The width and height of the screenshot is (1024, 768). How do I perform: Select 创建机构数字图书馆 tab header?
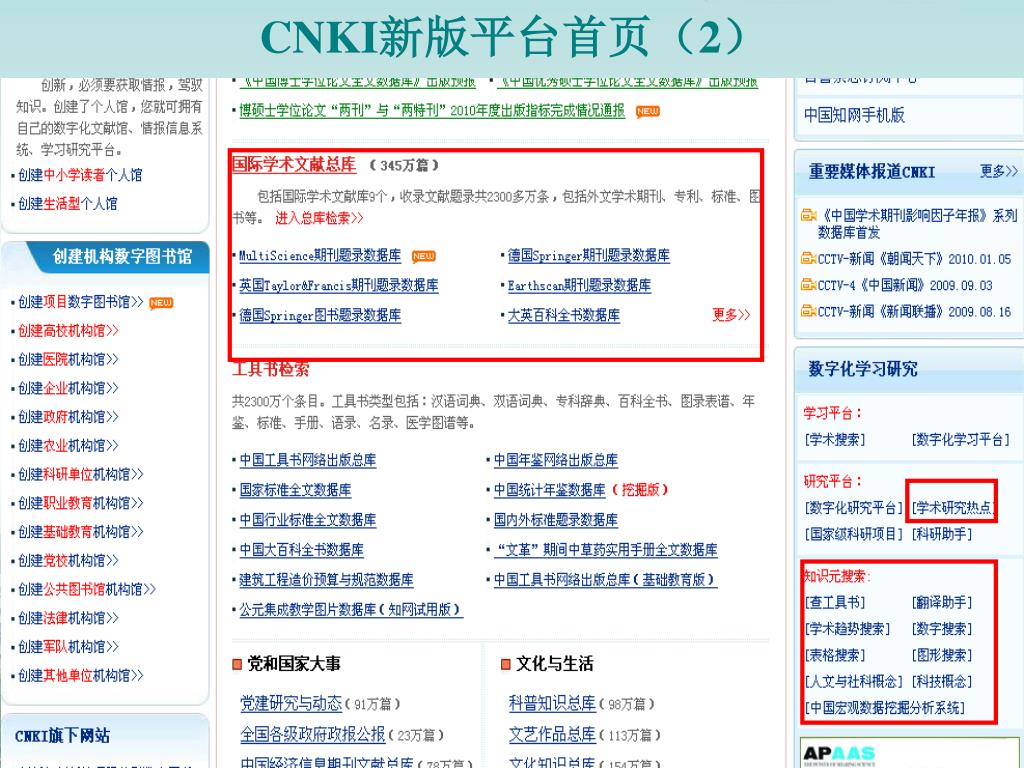[x=123, y=257]
